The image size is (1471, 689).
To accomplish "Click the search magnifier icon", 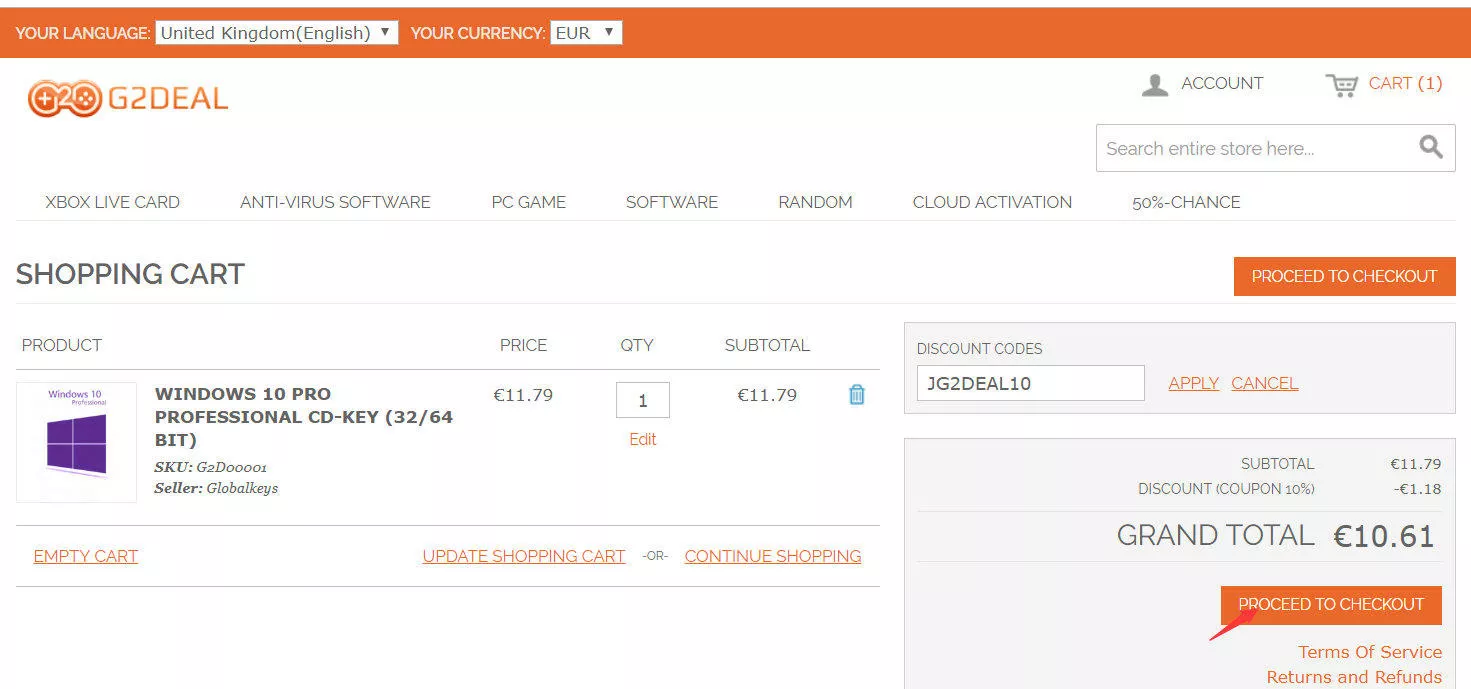I will (x=1431, y=148).
